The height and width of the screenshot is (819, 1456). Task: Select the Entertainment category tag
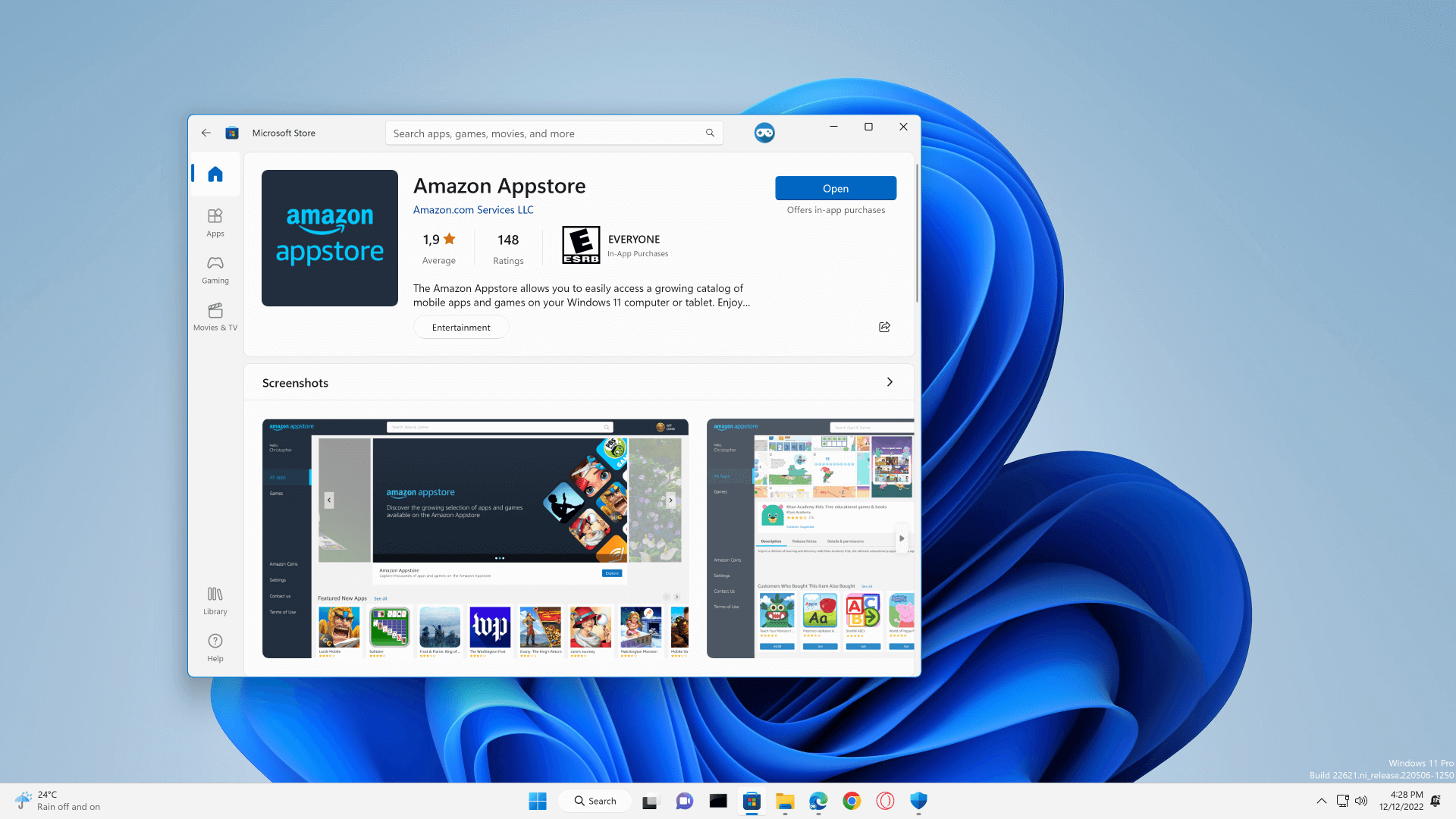pyautogui.click(x=461, y=328)
